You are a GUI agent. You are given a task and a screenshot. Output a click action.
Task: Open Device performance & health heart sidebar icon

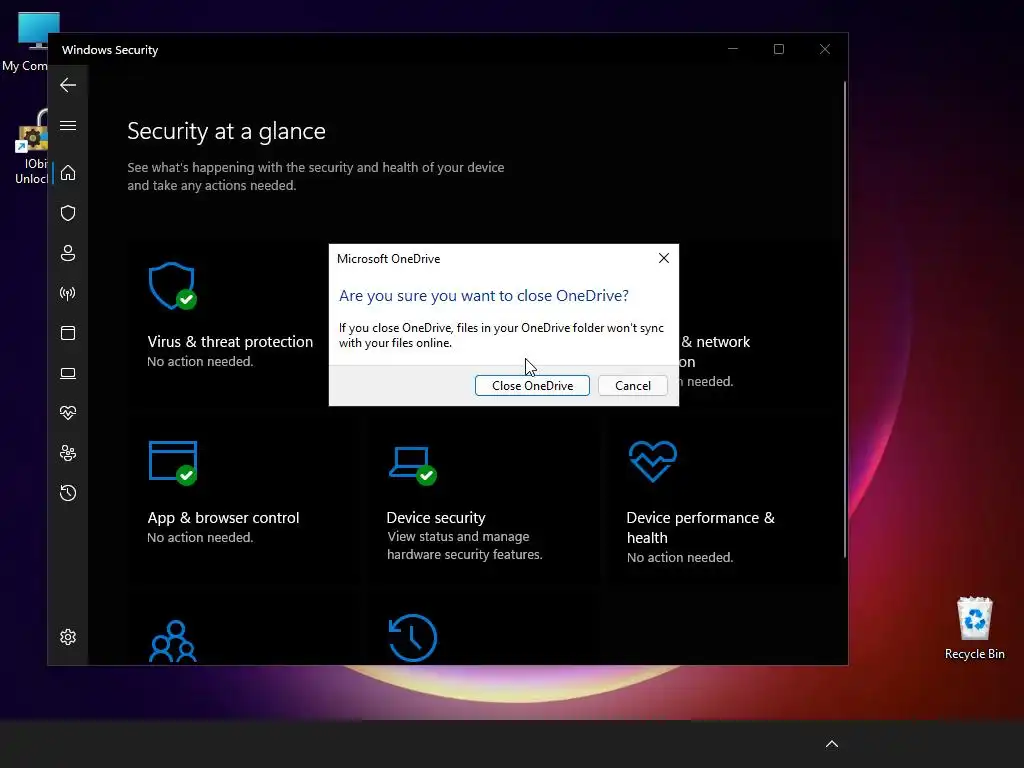(68, 413)
